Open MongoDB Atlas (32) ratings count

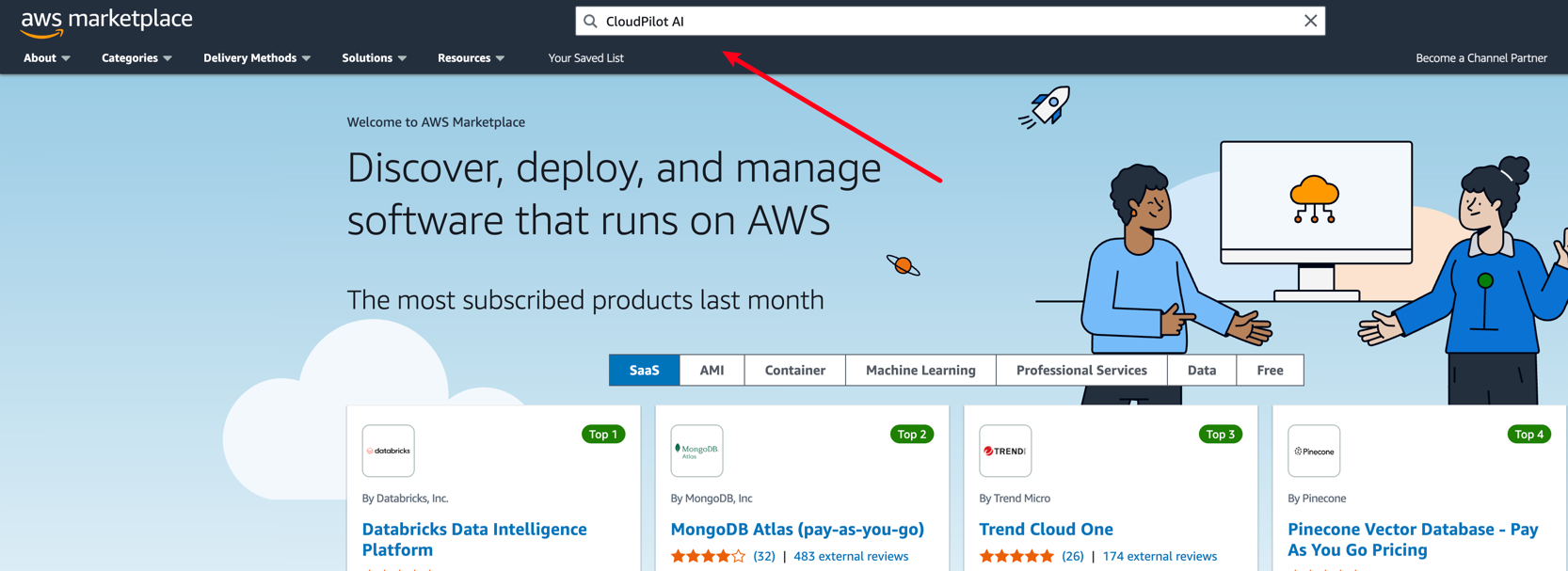pyautogui.click(x=764, y=556)
